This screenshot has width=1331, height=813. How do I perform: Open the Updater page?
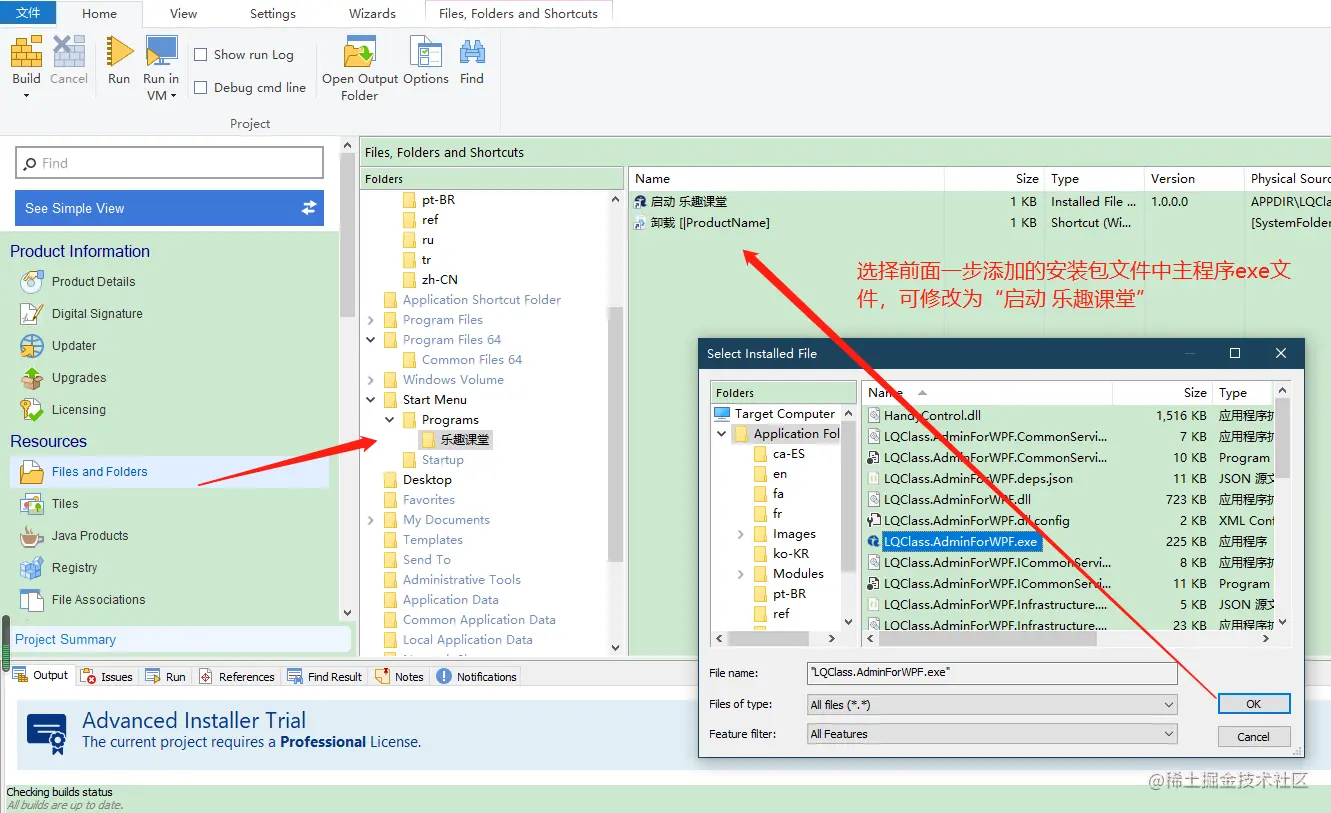[x=74, y=346]
